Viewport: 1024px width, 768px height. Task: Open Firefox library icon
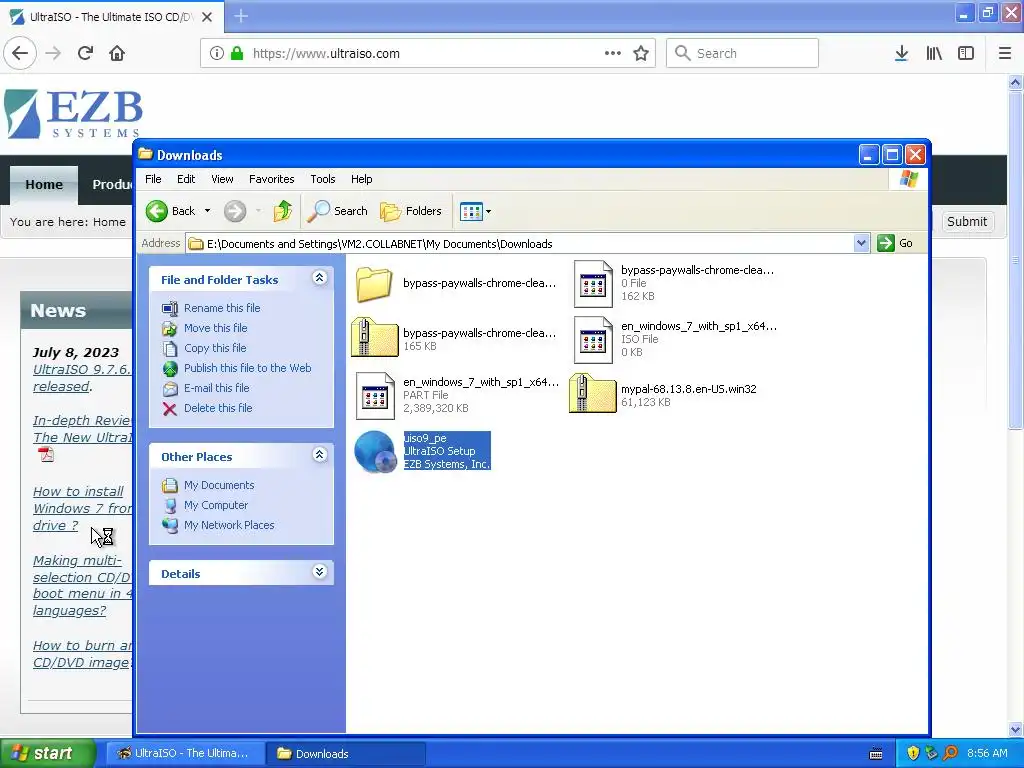click(934, 54)
